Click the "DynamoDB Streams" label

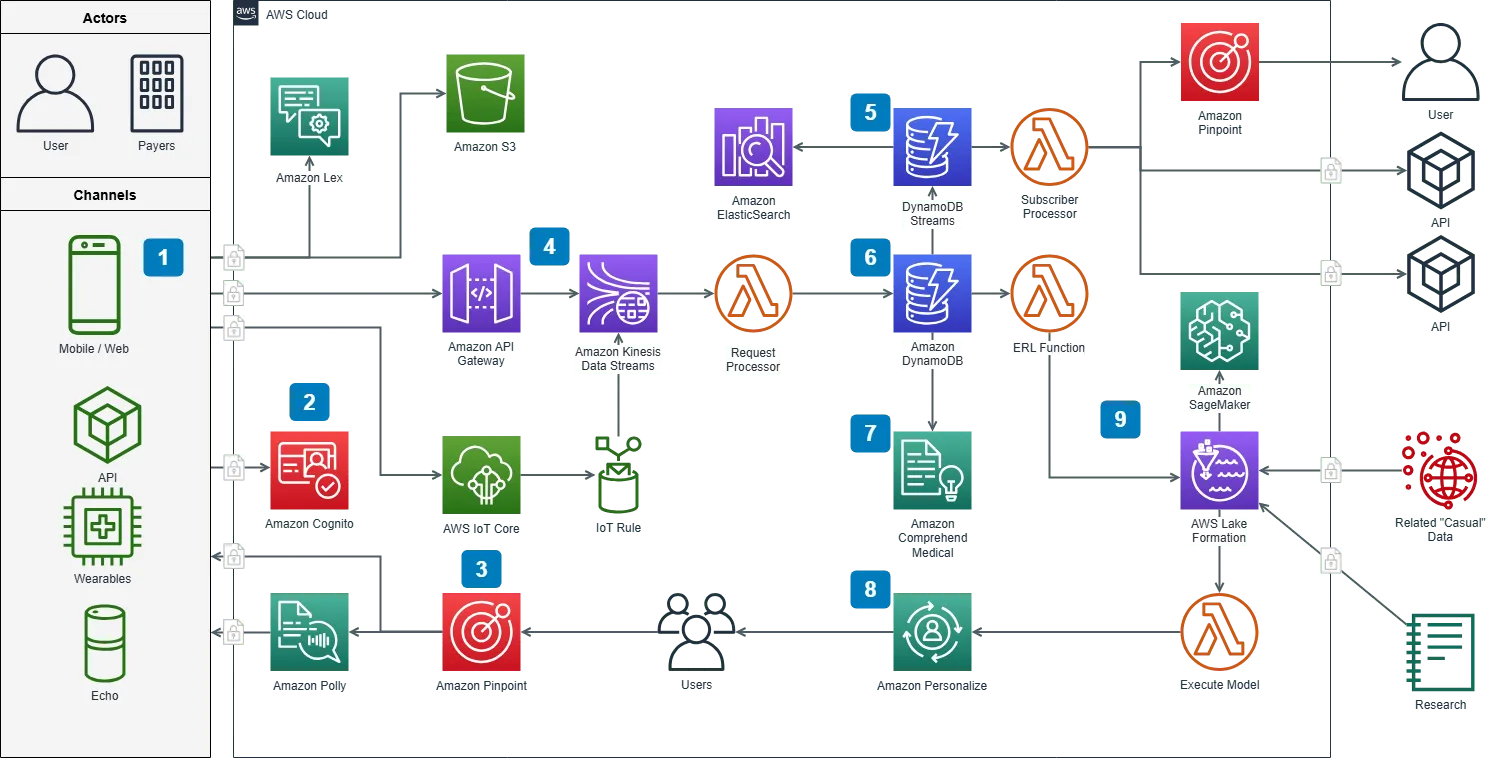[x=932, y=214]
